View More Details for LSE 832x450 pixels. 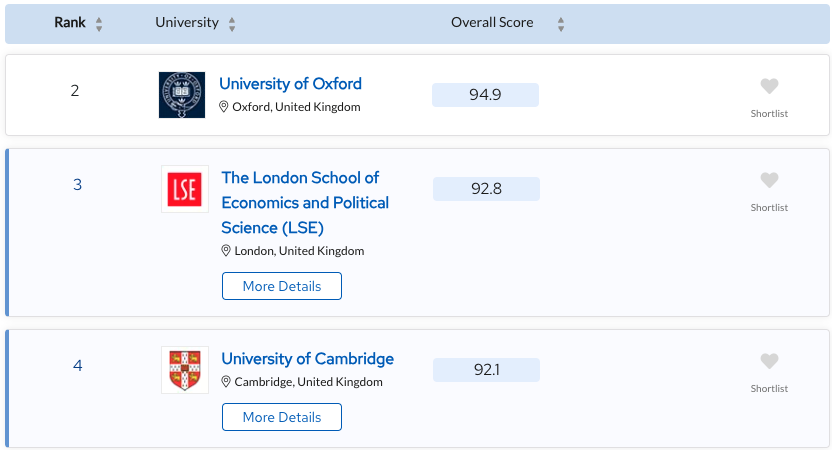pyautogui.click(x=282, y=286)
